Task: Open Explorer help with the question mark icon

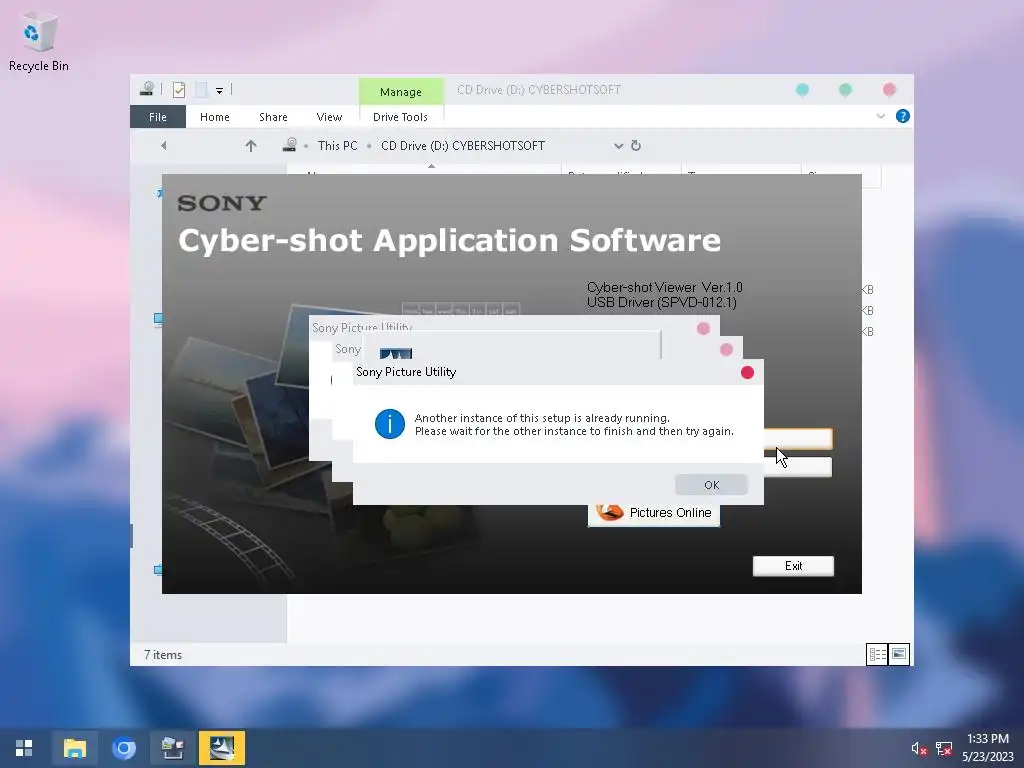Action: click(x=903, y=116)
